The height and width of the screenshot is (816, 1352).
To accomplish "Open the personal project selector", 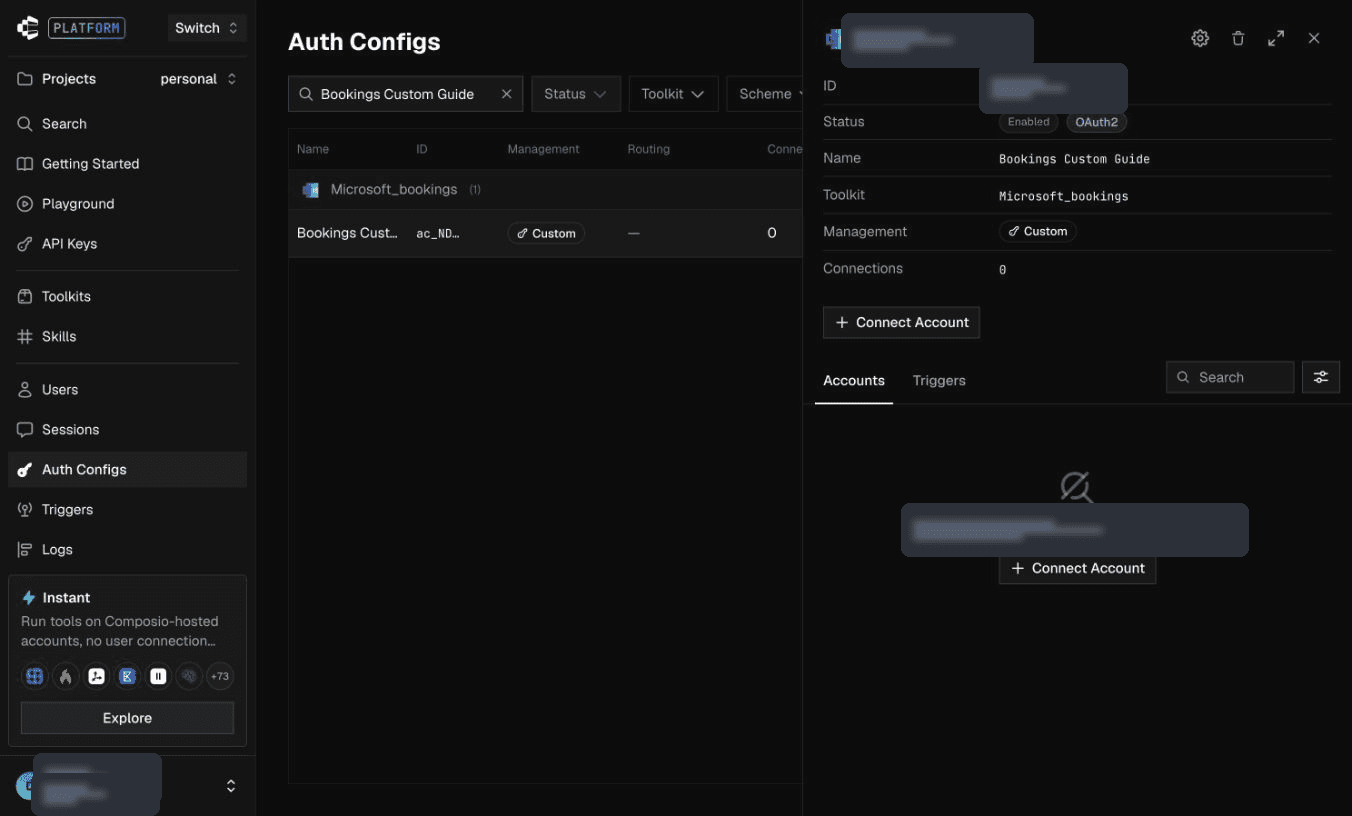I will pyautogui.click(x=198, y=79).
